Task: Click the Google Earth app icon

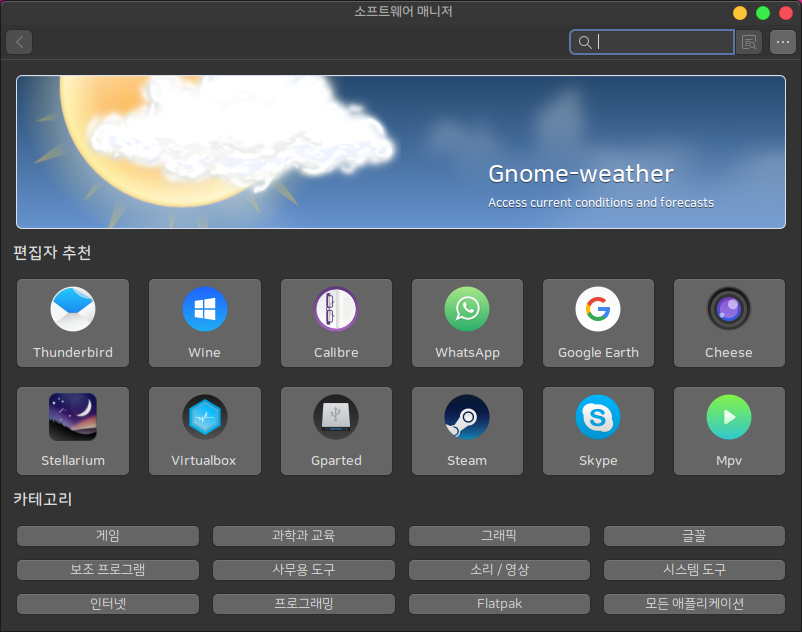Action: [x=598, y=309]
